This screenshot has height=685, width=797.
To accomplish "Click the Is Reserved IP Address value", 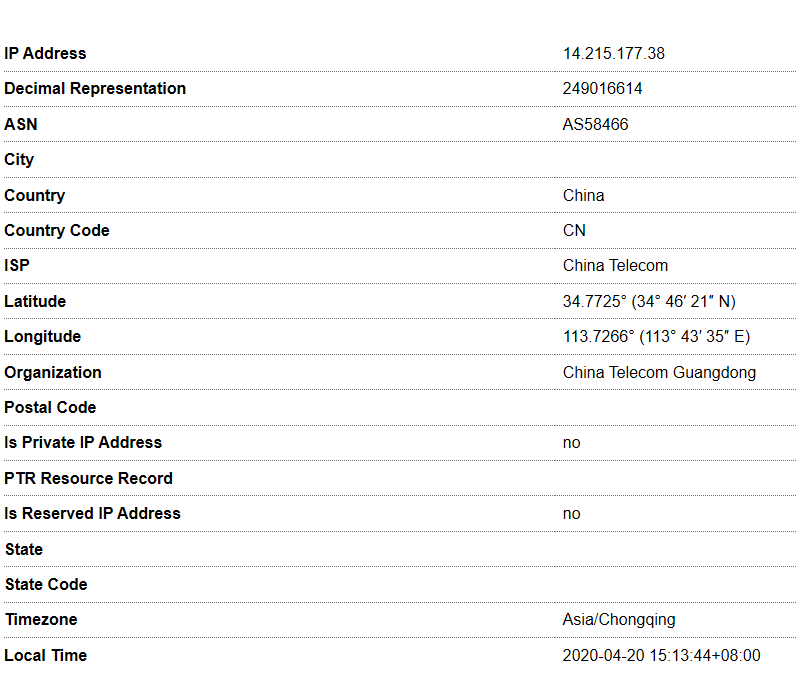I will click(x=571, y=514).
